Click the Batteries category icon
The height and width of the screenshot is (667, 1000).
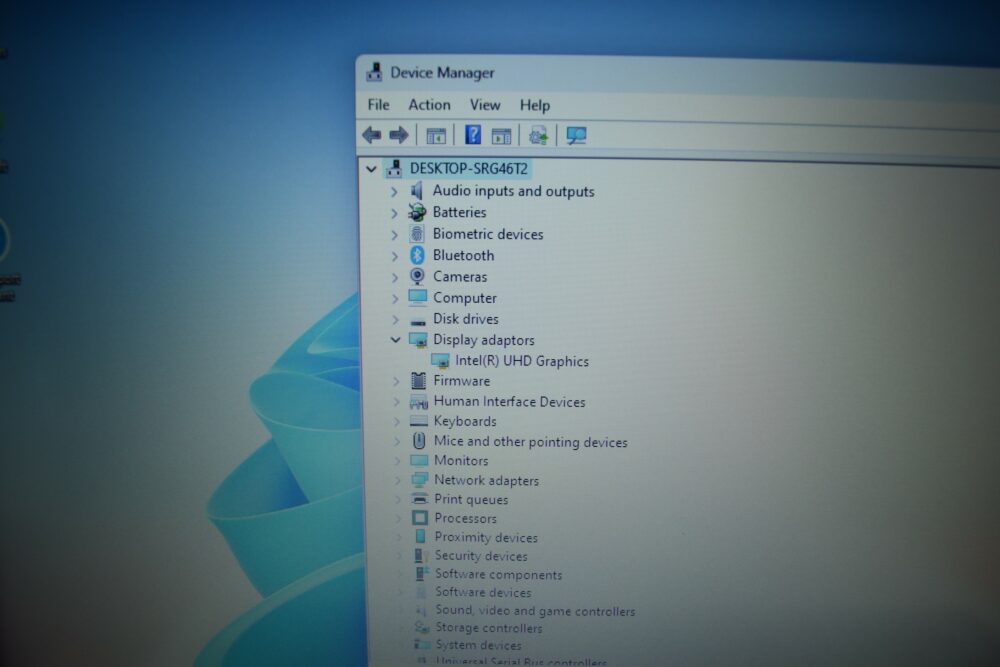click(417, 212)
